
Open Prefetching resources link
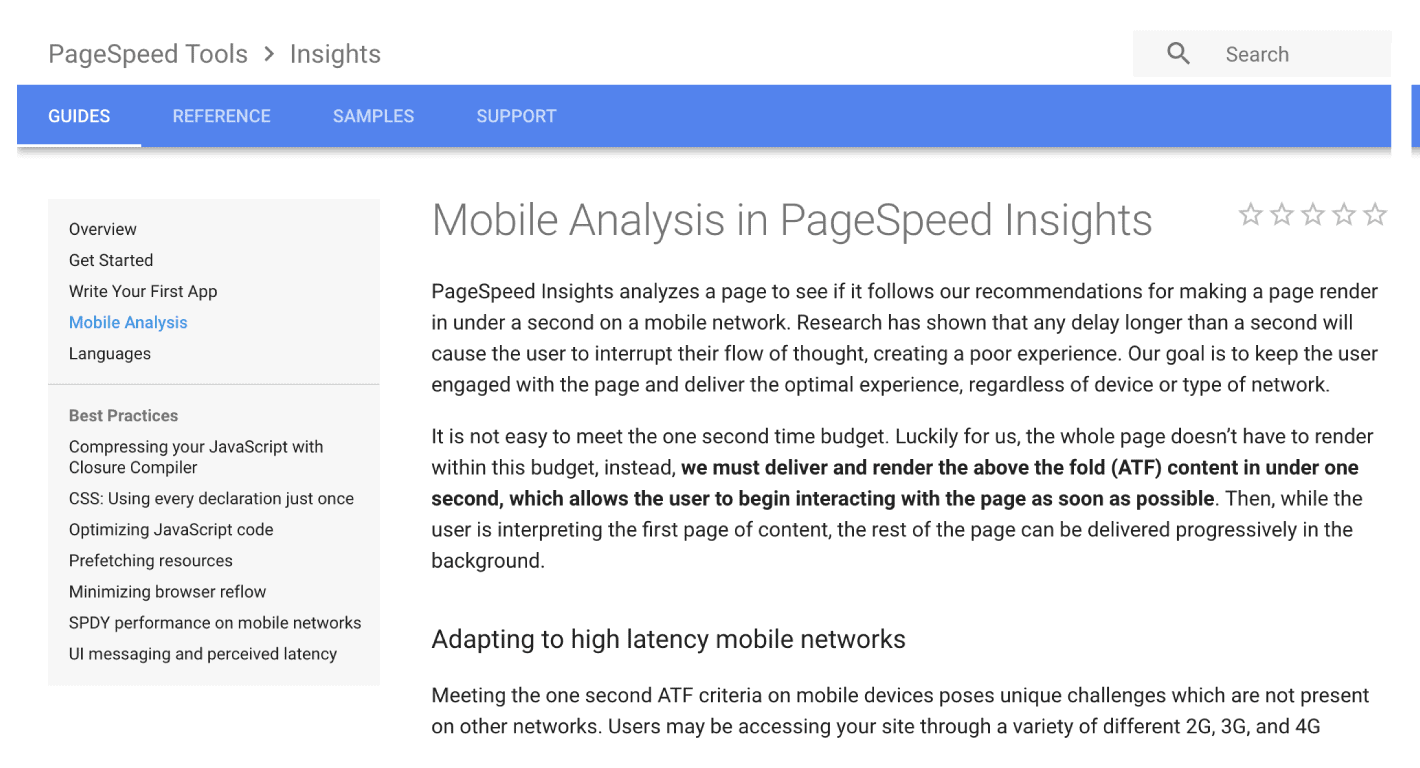pyautogui.click(x=151, y=560)
